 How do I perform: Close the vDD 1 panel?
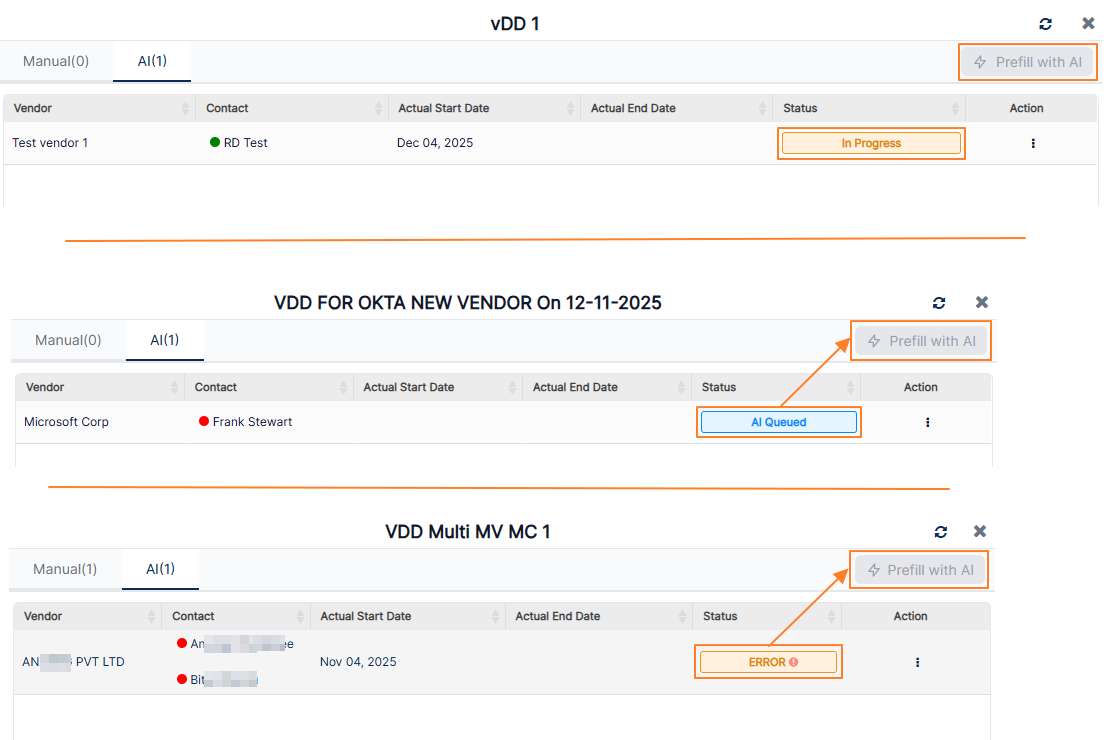[x=1088, y=24]
